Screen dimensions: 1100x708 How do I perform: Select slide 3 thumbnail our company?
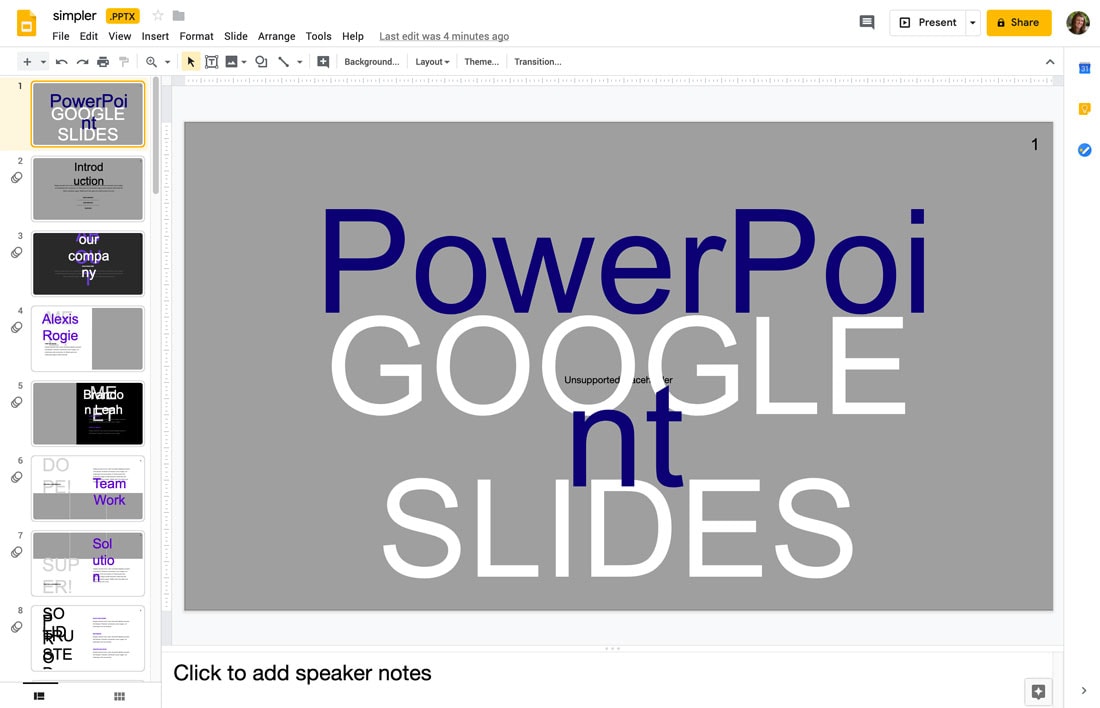(88, 264)
